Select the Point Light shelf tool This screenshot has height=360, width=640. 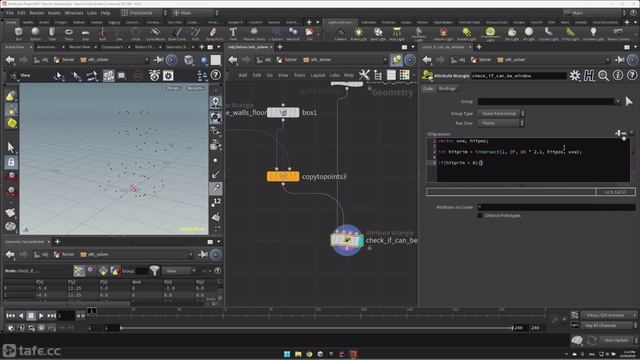click(359, 34)
